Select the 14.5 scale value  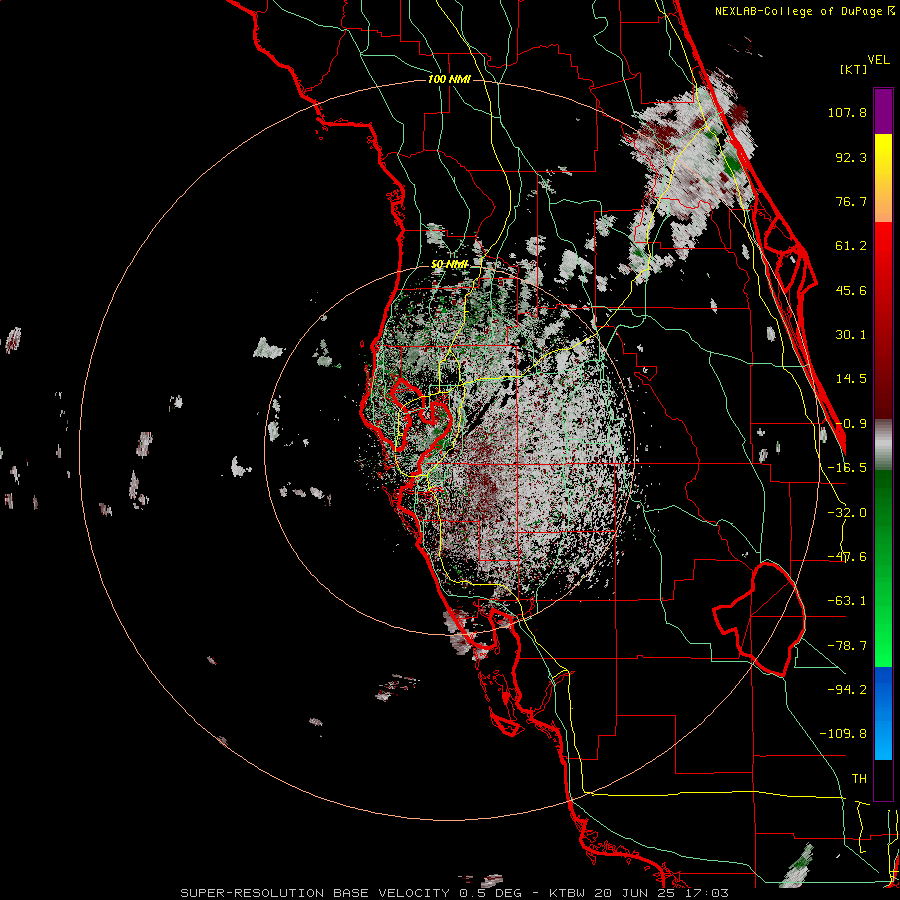pos(851,379)
